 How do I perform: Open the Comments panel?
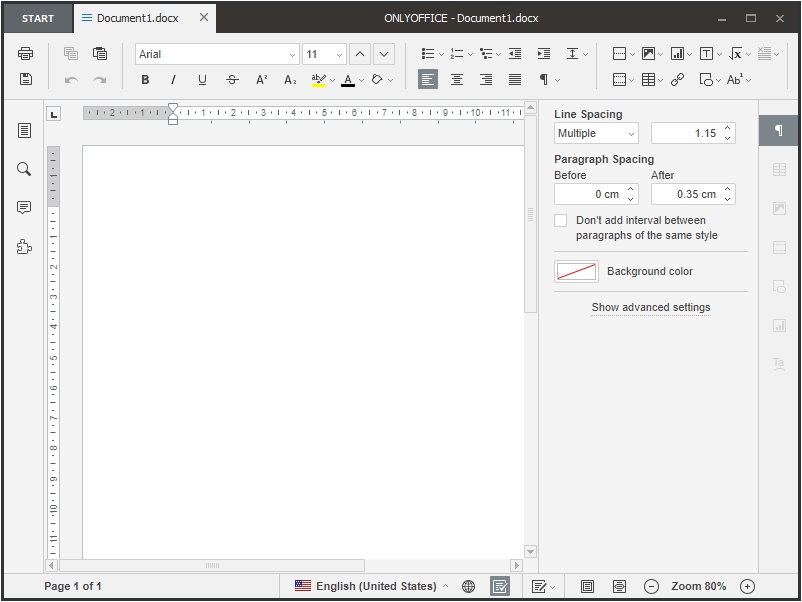click(x=24, y=207)
